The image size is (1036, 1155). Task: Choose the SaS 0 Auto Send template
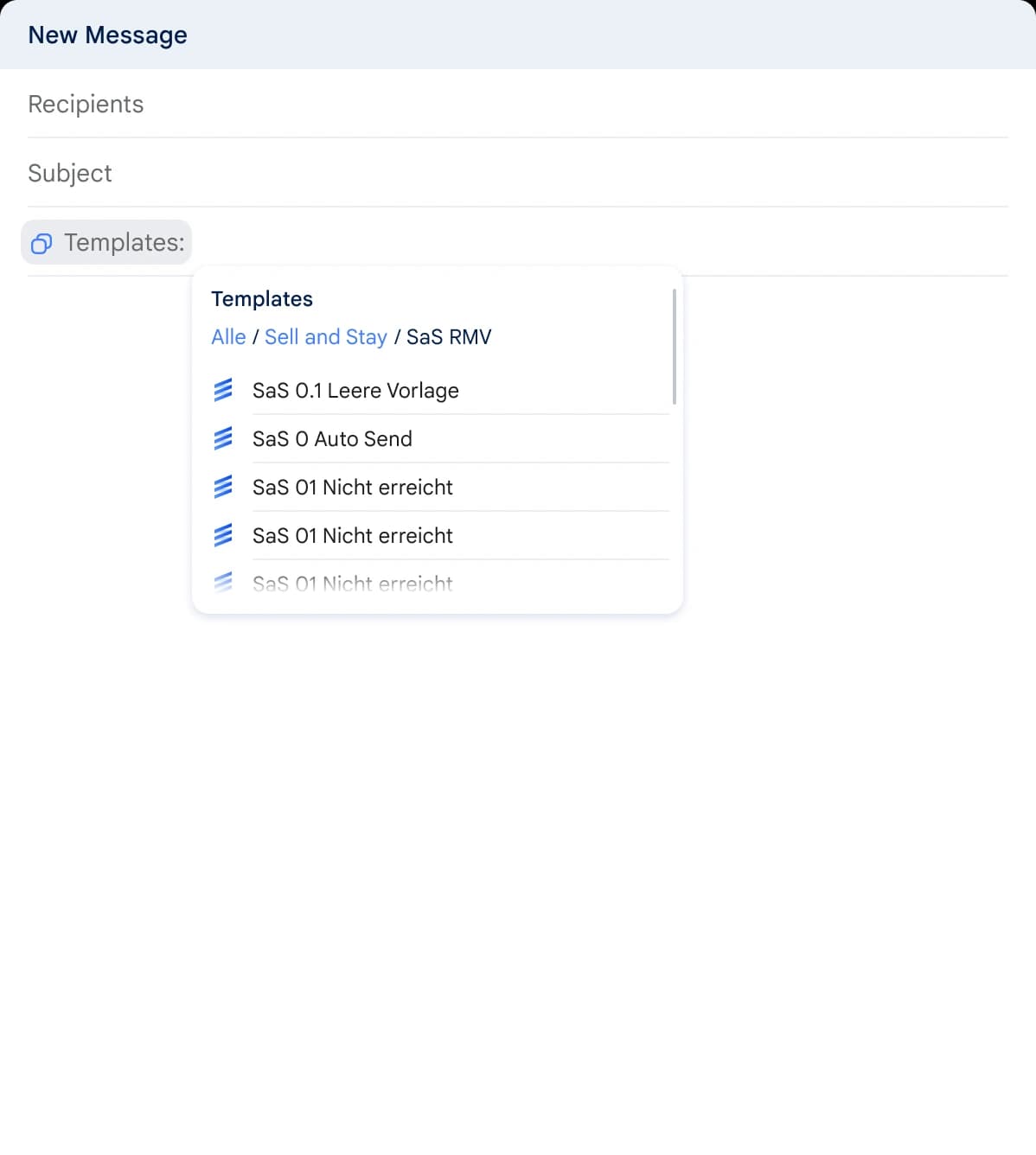[440, 439]
